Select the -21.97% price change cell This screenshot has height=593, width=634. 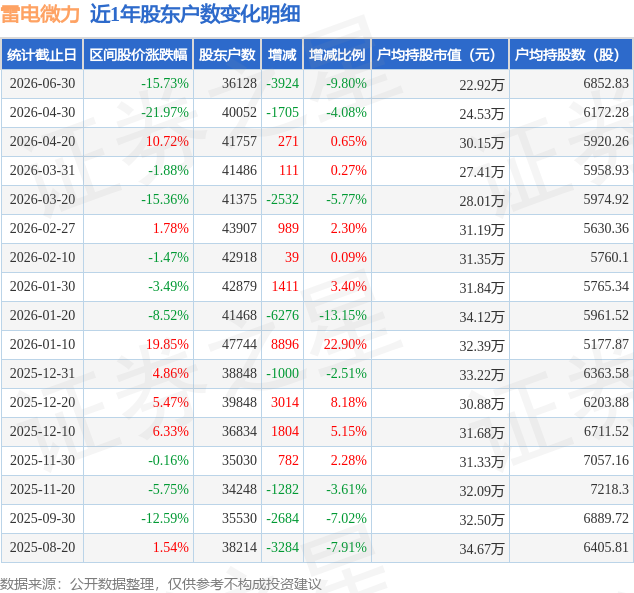(165, 112)
